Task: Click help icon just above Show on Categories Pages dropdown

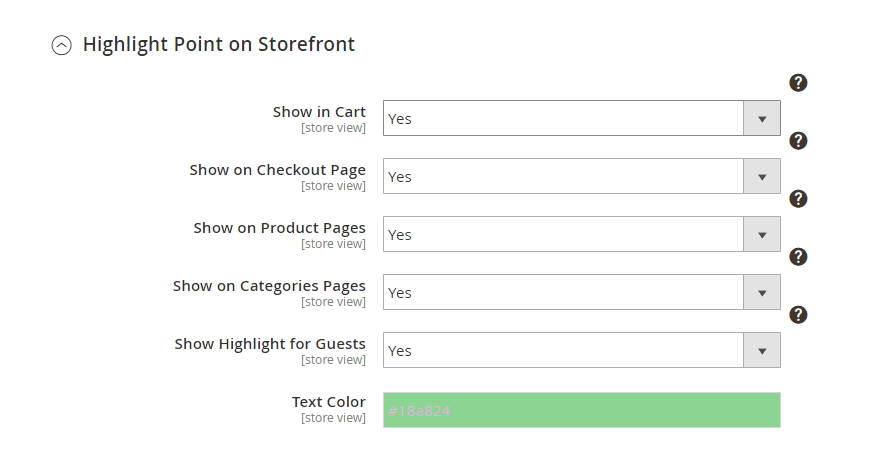Action: coord(798,257)
